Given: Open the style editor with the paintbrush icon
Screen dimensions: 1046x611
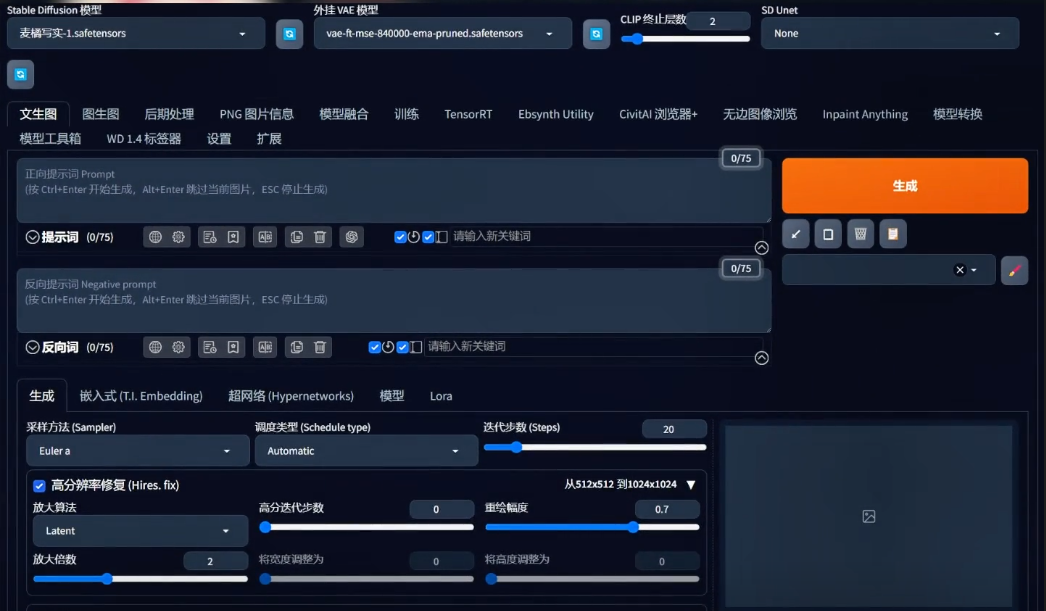Looking at the screenshot, I should (1014, 270).
